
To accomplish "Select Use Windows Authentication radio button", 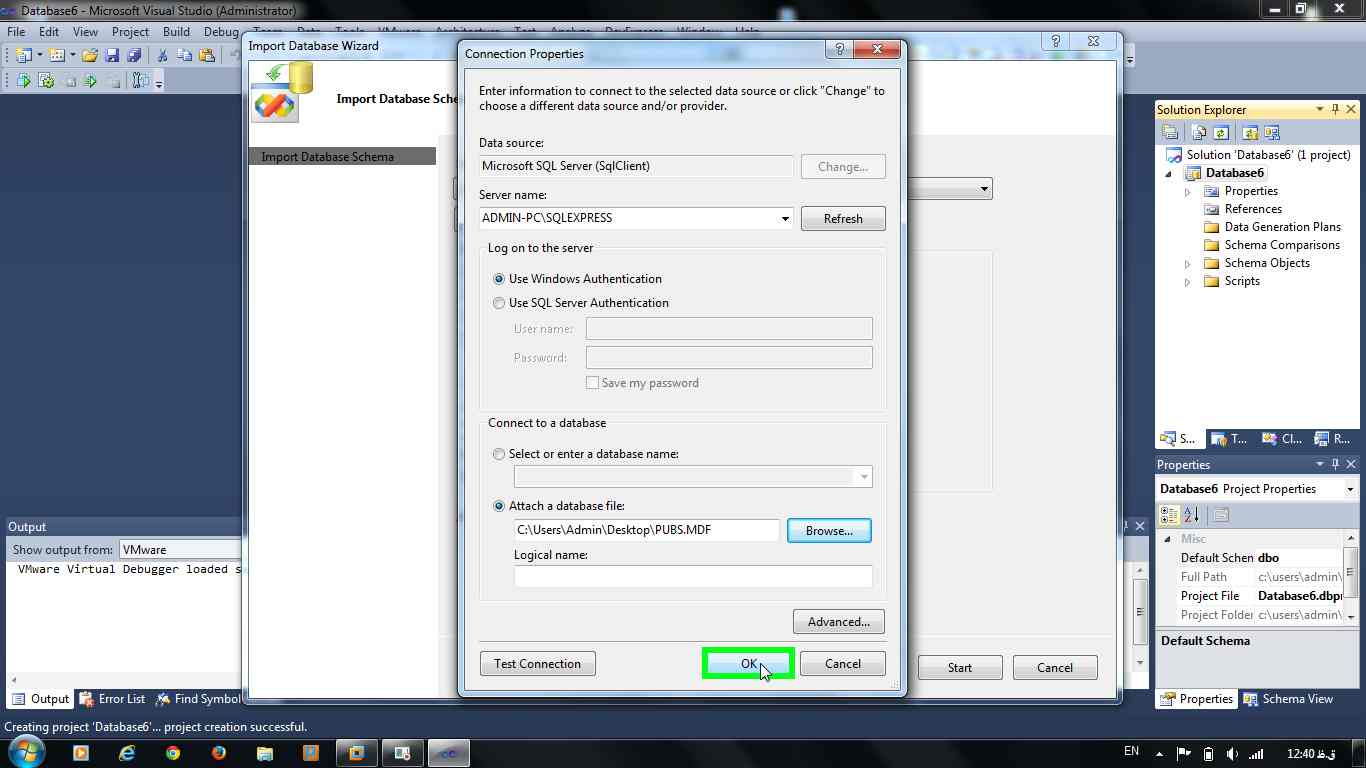I will [x=499, y=279].
